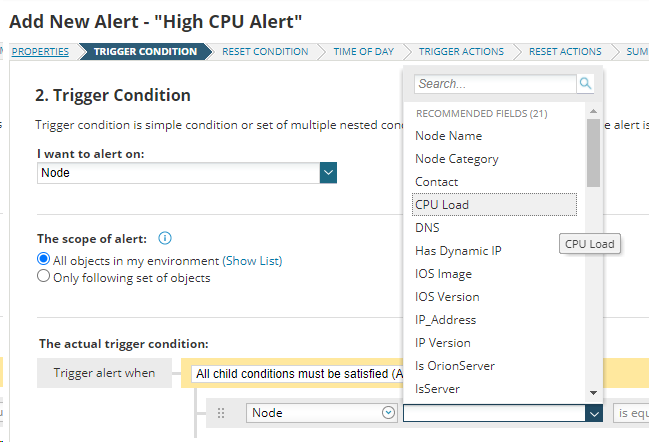Image resolution: width=649 pixels, height=442 pixels.
Task: Expand the Node object type selector
Action: pos(388,413)
